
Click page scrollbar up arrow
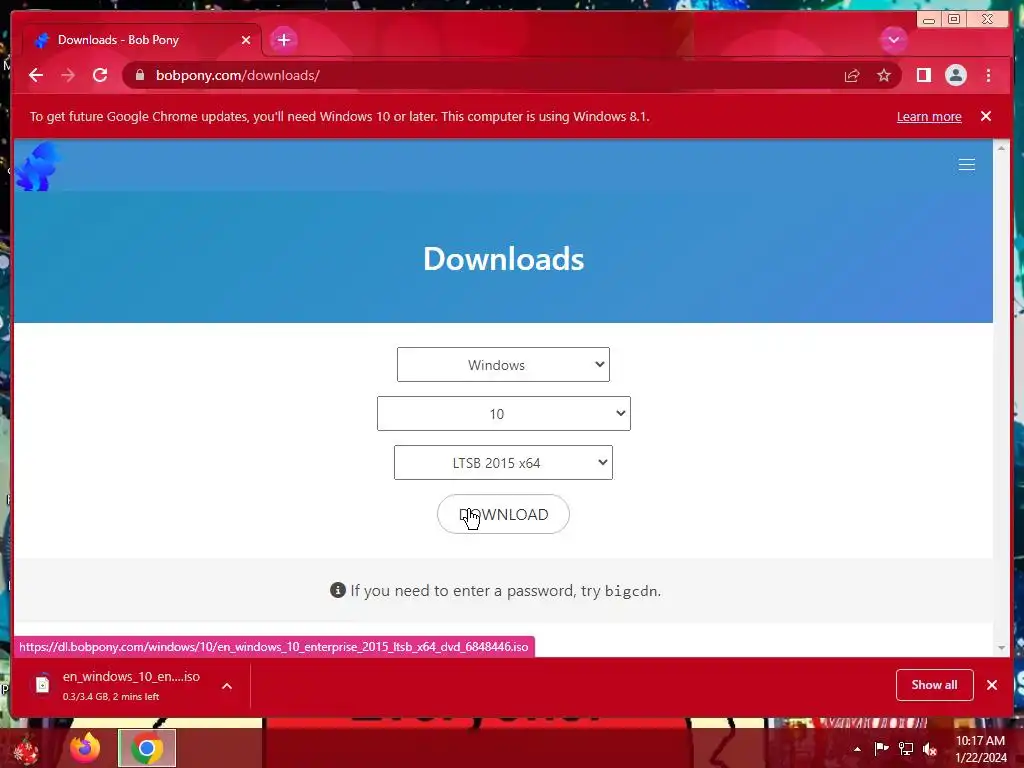pos(1002,148)
